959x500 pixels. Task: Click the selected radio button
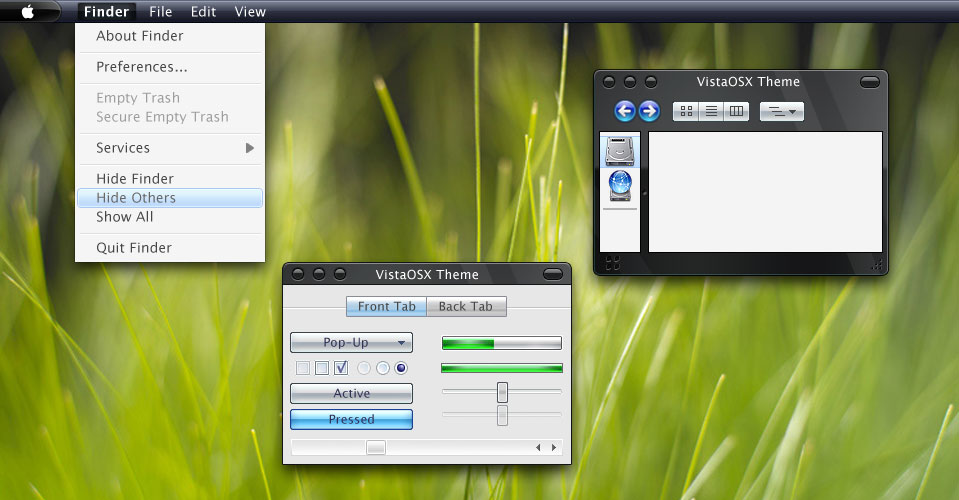pos(401,368)
